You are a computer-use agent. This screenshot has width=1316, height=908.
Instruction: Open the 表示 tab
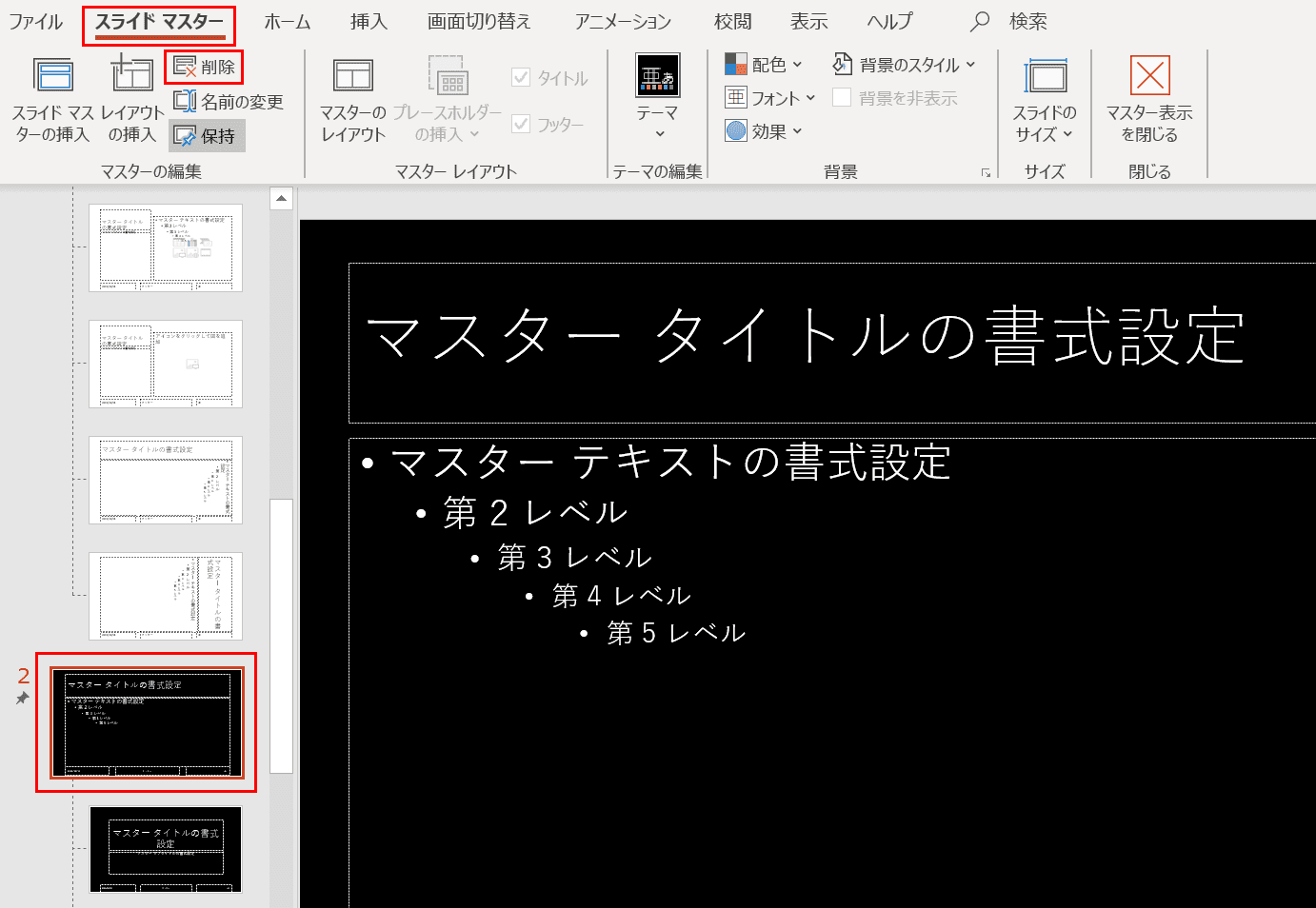click(x=809, y=21)
